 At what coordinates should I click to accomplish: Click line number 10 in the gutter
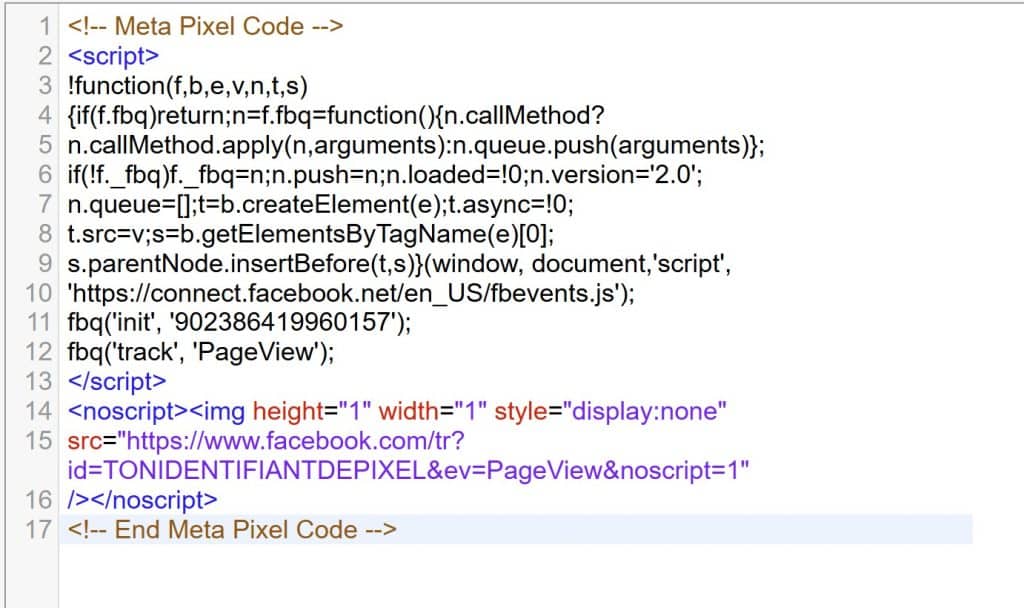pyautogui.click(x=39, y=293)
